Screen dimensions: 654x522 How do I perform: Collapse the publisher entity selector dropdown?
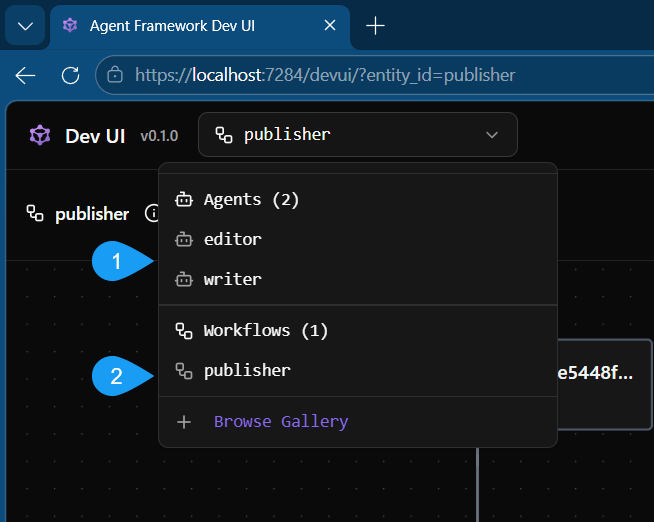tap(358, 135)
